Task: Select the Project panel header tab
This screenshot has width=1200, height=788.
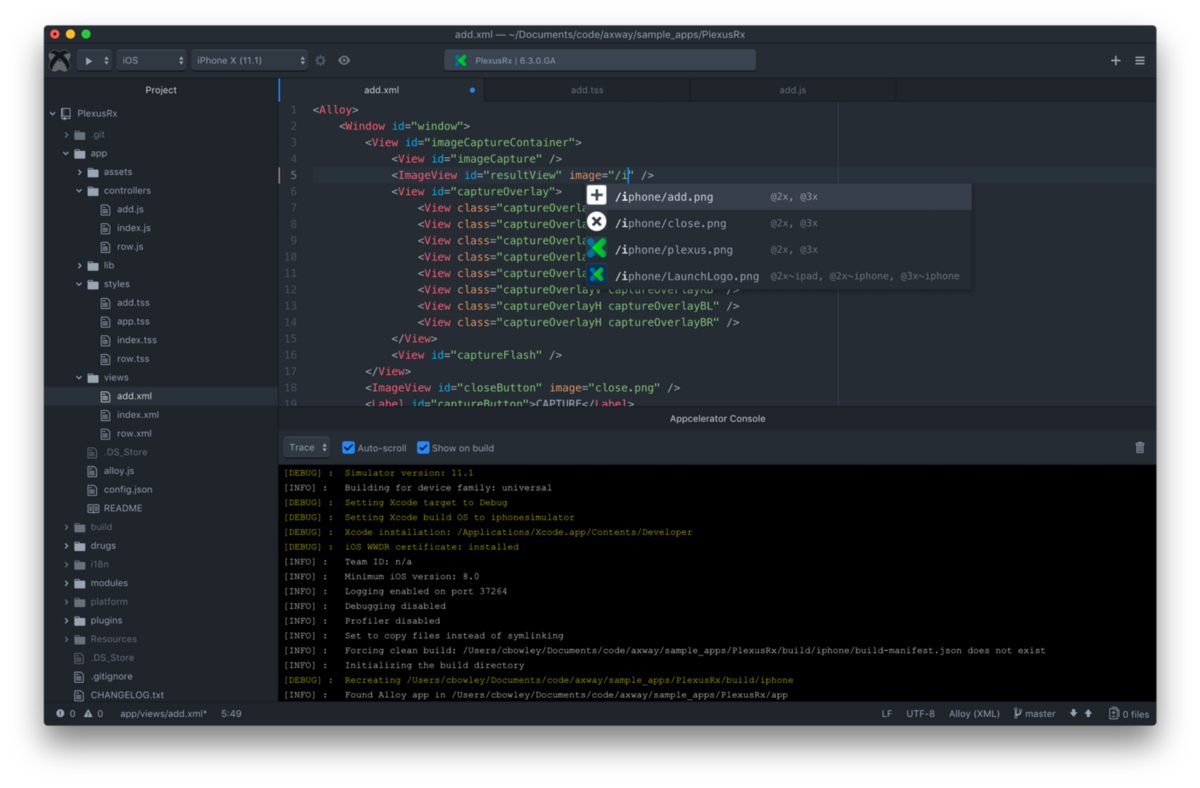Action: pyautogui.click(x=160, y=90)
